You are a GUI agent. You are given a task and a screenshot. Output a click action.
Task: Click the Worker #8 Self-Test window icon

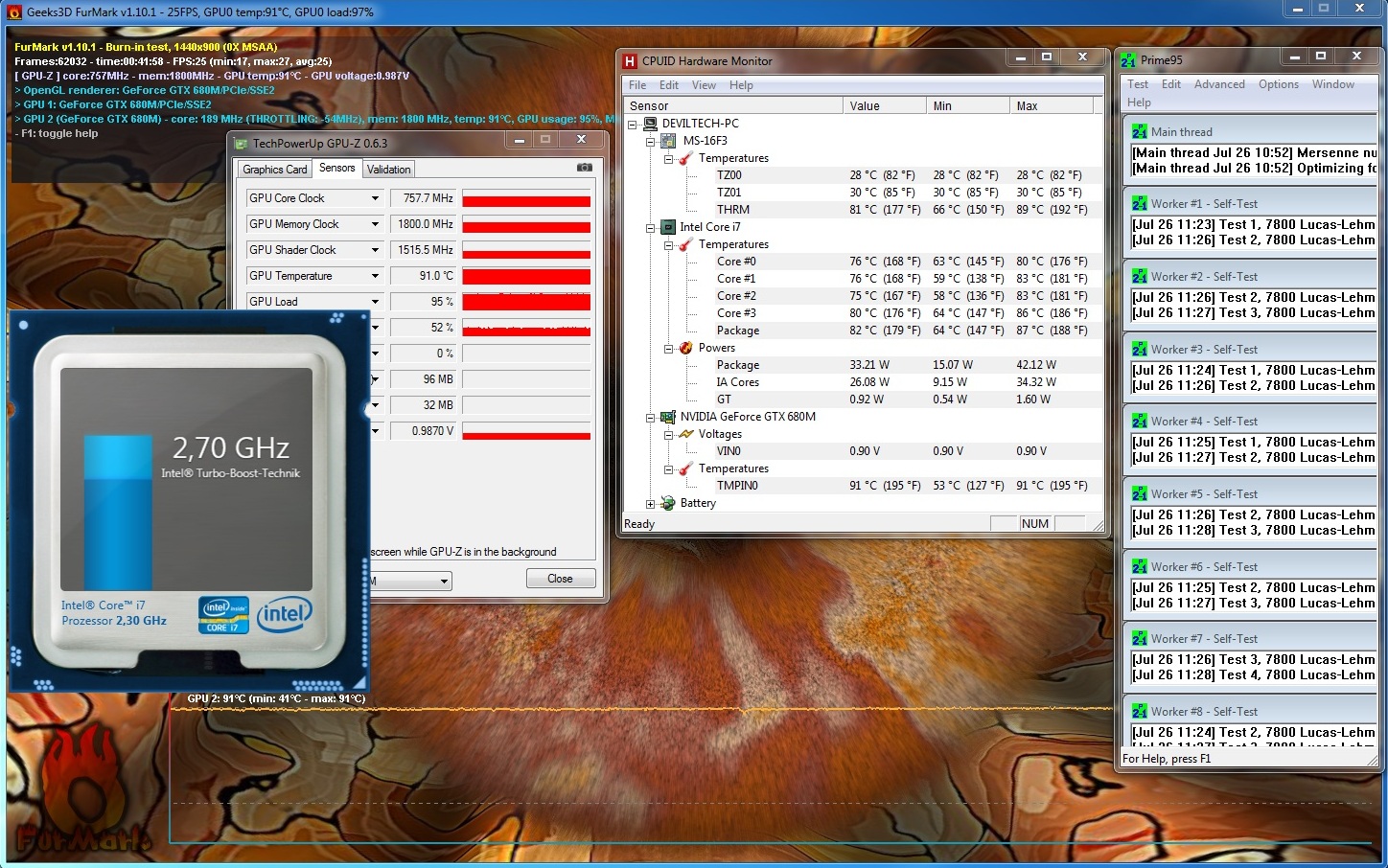[x=1140, y=711]
